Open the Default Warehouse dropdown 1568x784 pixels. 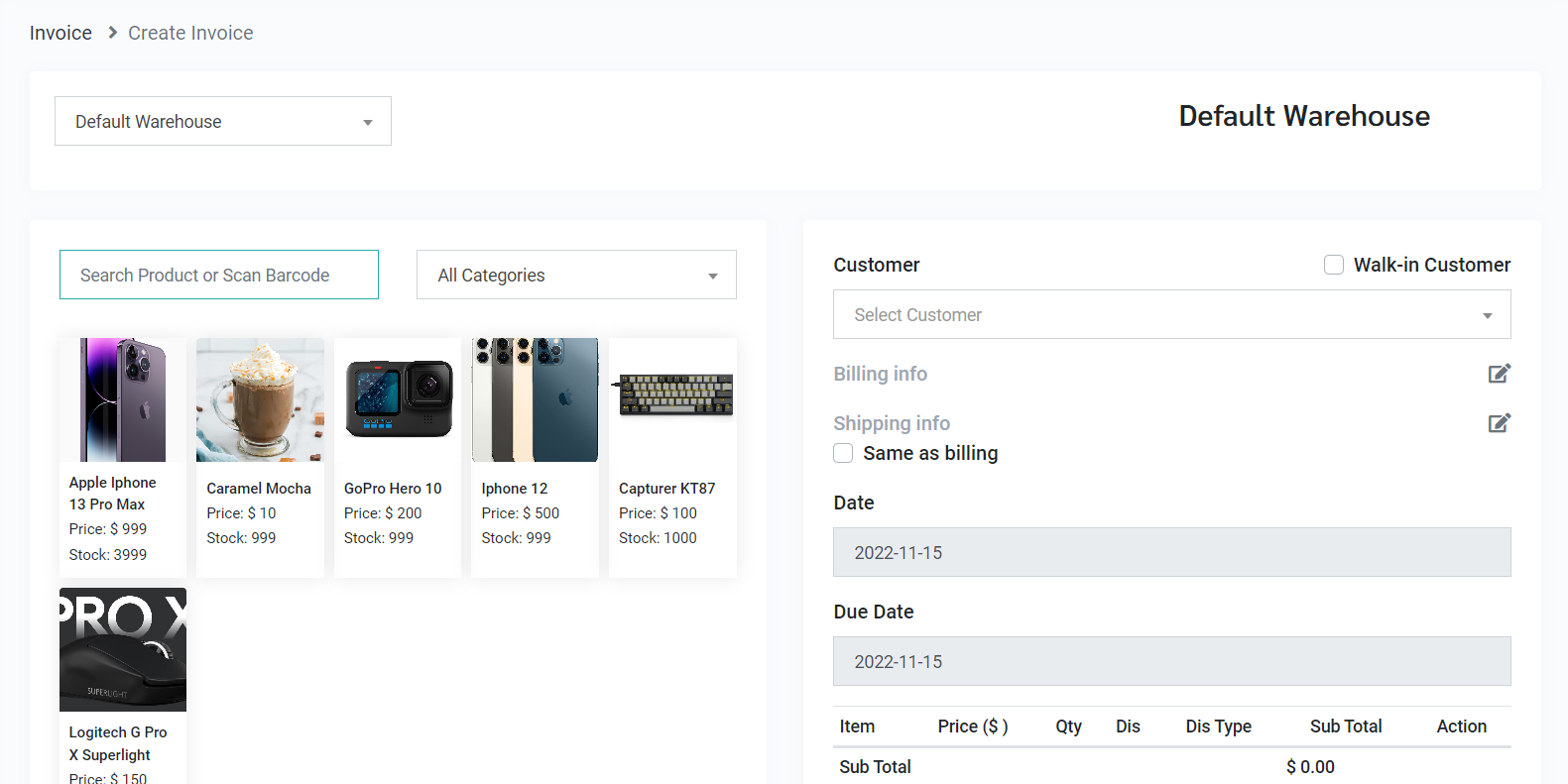pyautogui.click(x=223, y=121)
